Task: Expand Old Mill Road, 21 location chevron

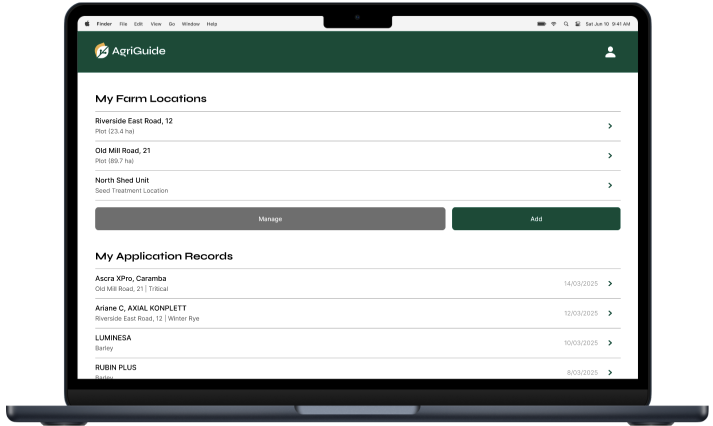Action: click(x=610, y=156)
